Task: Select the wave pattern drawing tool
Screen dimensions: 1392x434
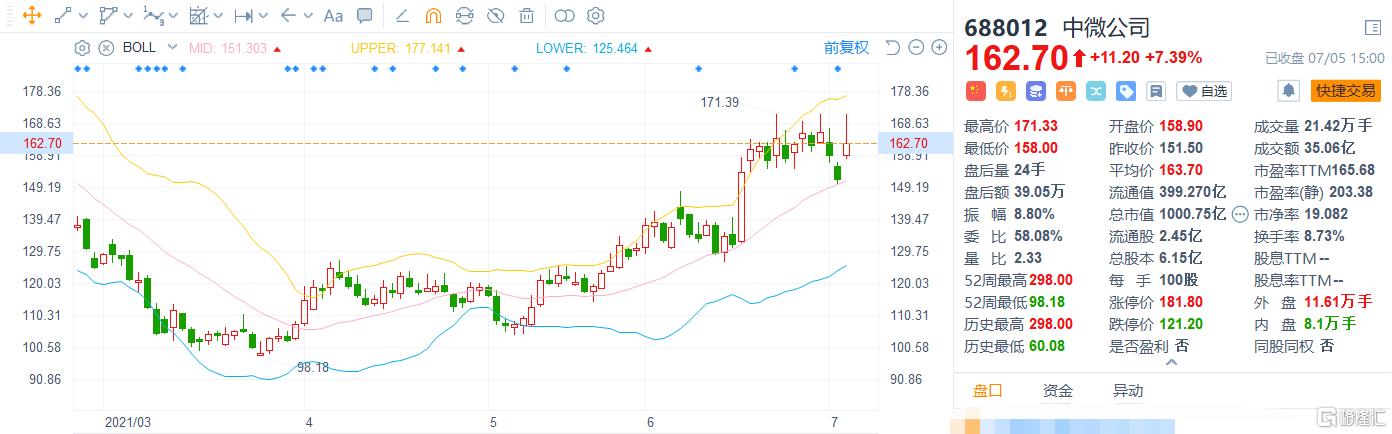Action: [x=153, y=15]
